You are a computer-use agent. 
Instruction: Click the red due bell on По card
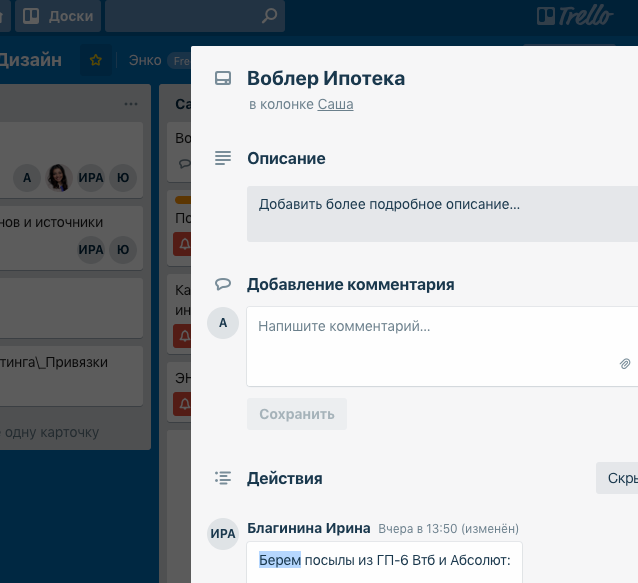[x=183, y=244]
